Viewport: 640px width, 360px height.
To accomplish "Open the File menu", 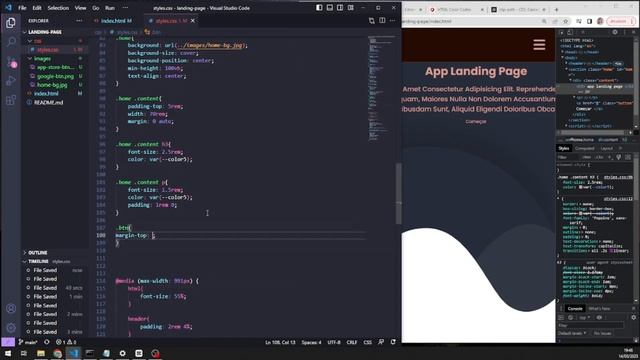I will tap(22, 8).
